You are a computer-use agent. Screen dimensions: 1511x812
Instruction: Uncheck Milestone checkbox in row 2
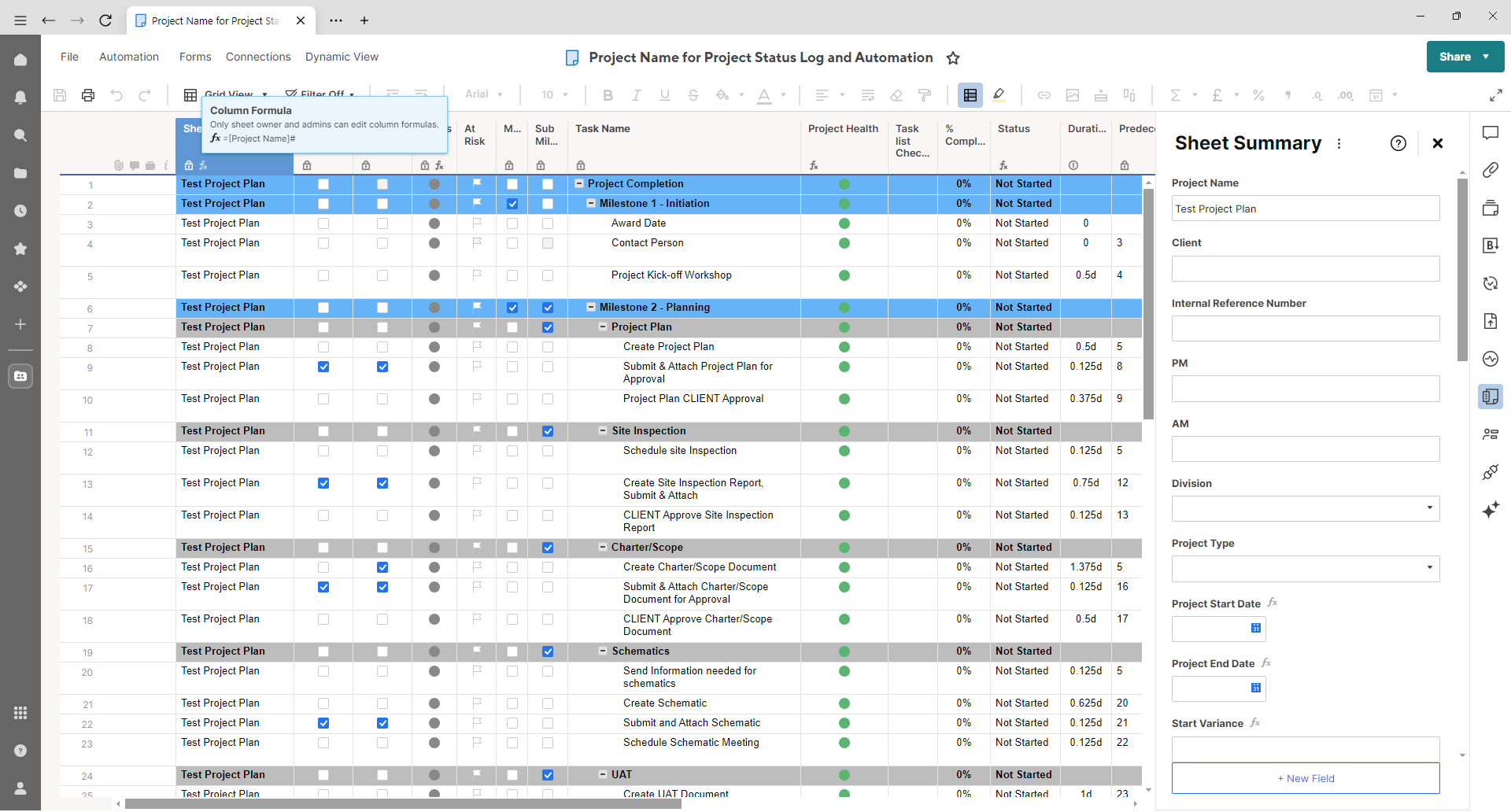pyautogui.click(x=512, y=204)
